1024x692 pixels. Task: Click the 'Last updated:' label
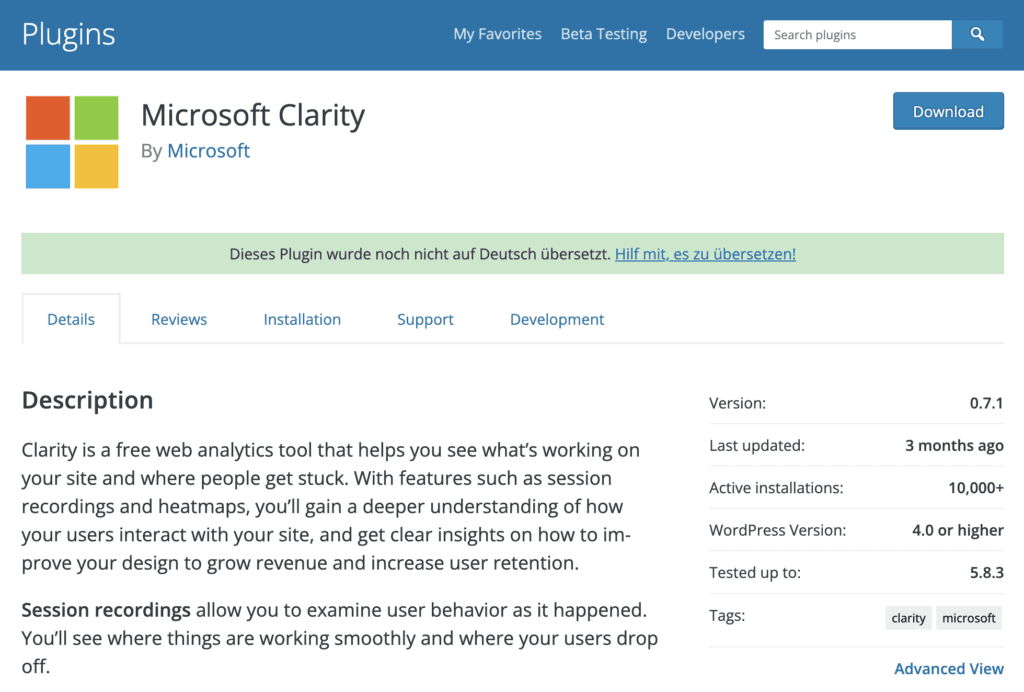(x=757, y=446)
